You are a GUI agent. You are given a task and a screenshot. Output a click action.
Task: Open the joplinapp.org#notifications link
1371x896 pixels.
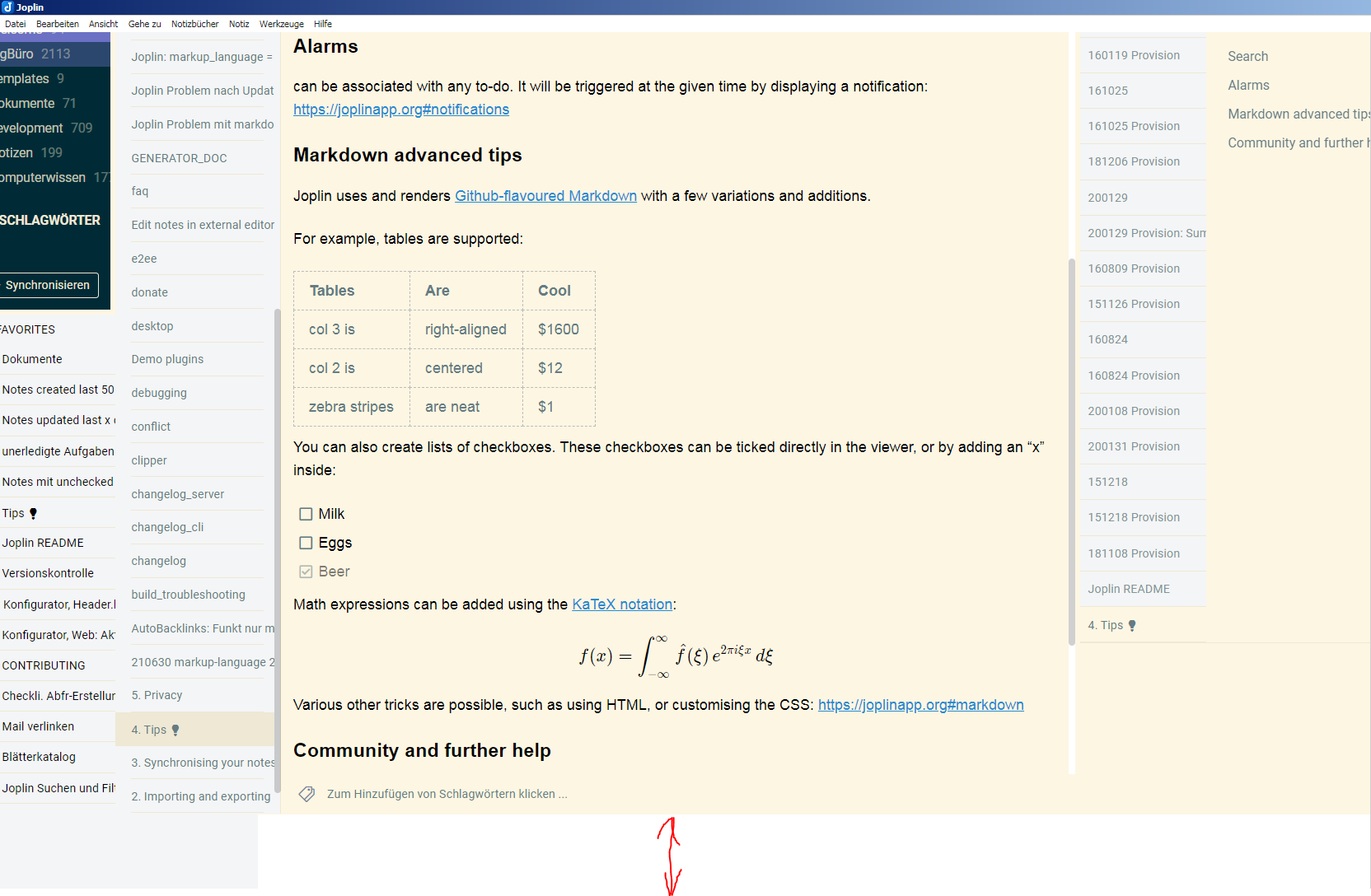coord(401,109)
